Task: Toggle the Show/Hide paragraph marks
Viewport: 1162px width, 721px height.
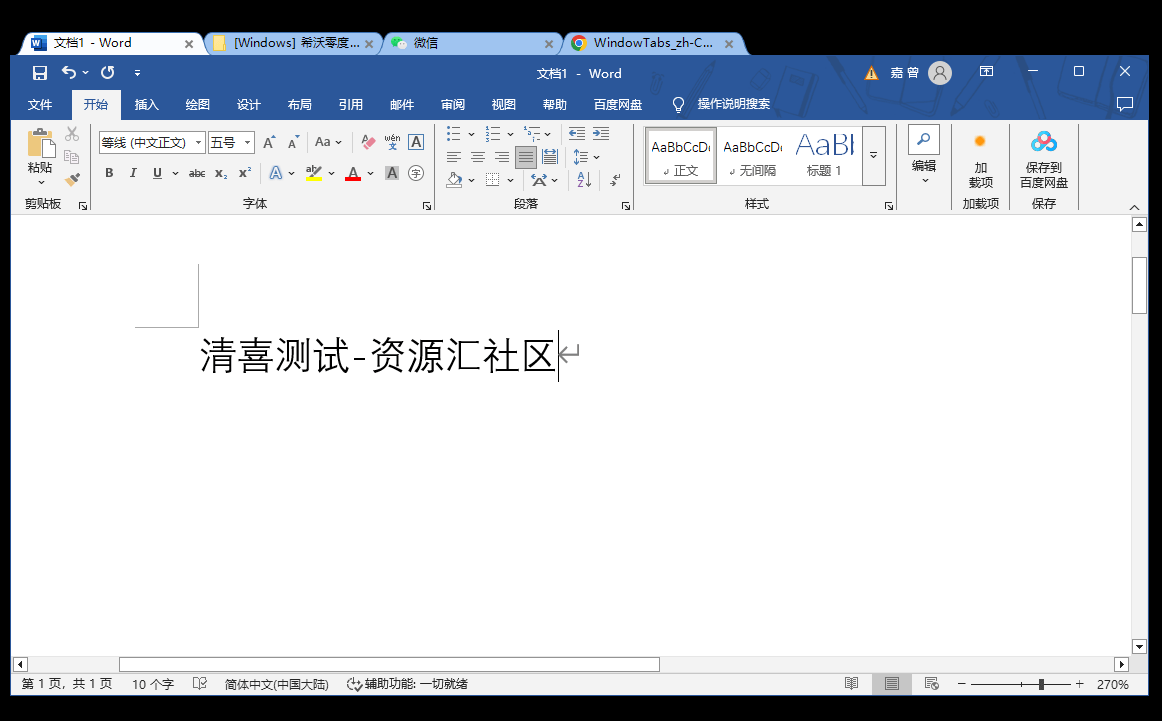Action: click(614, 180)
